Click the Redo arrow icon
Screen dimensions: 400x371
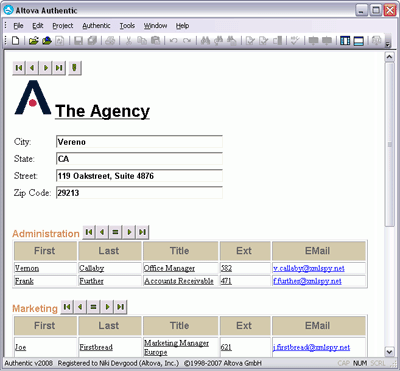click(187, 41)
